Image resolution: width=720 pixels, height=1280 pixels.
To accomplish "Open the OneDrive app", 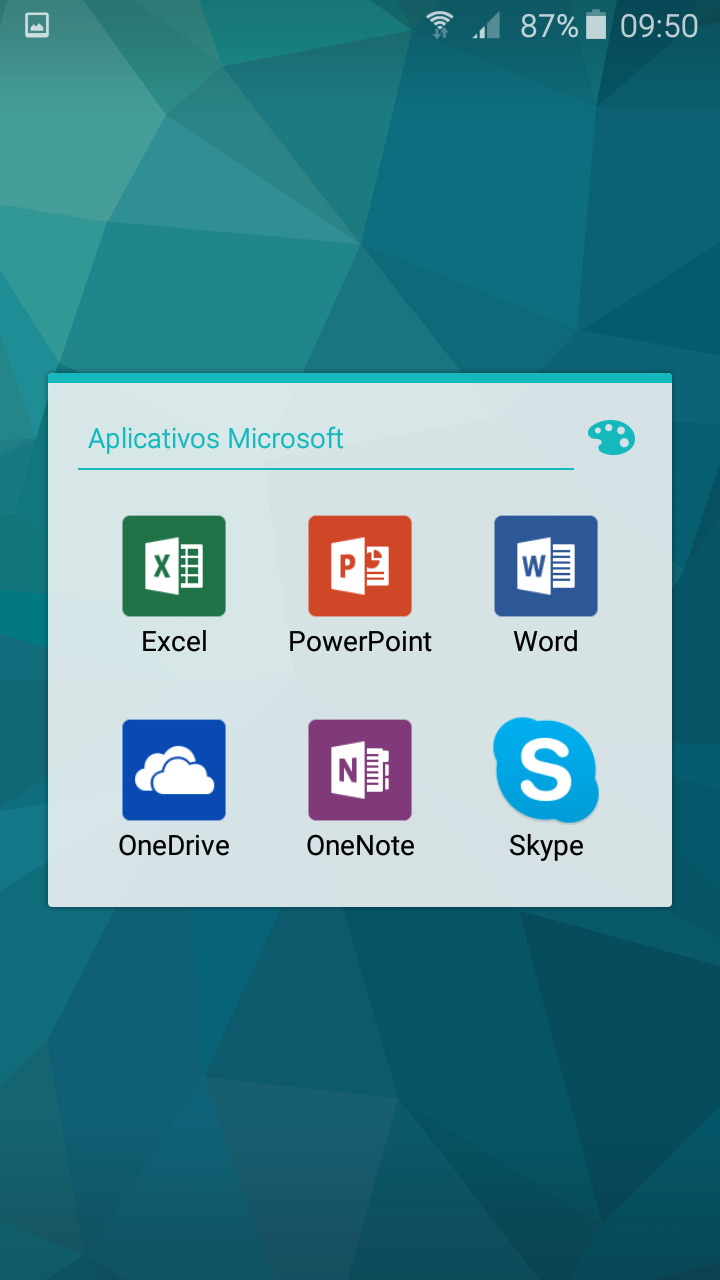I will coord(174,770).
